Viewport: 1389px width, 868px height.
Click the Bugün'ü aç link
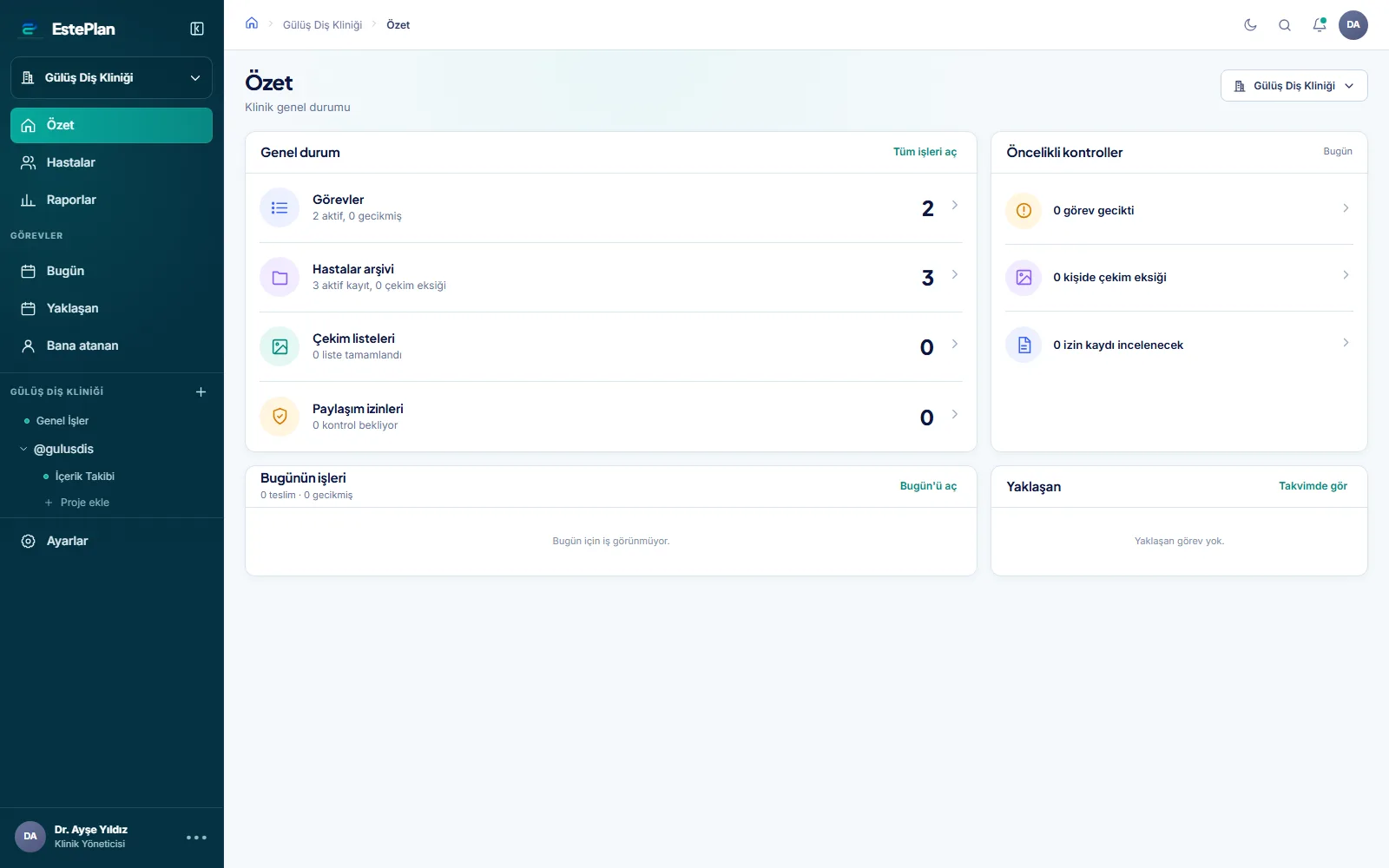pos(928,486)
